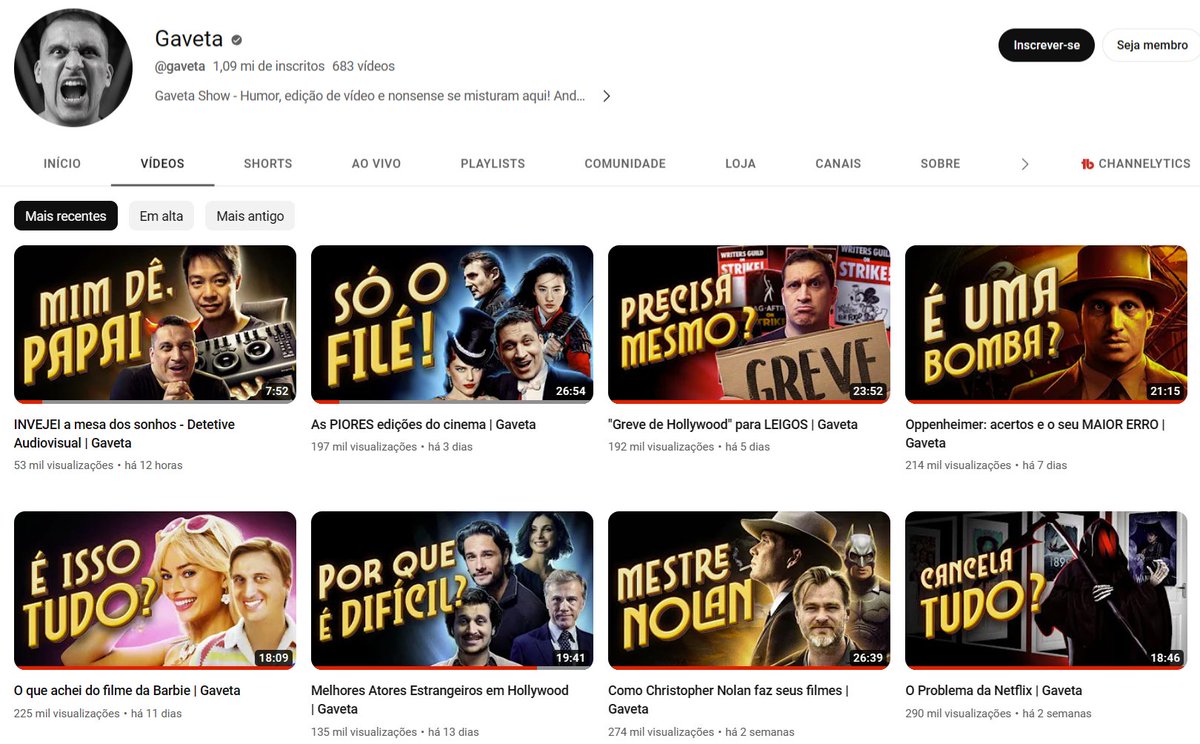The image size is (1200, 744).
Task: Open the Channelytics icon link
Action: pos(1088,164)
